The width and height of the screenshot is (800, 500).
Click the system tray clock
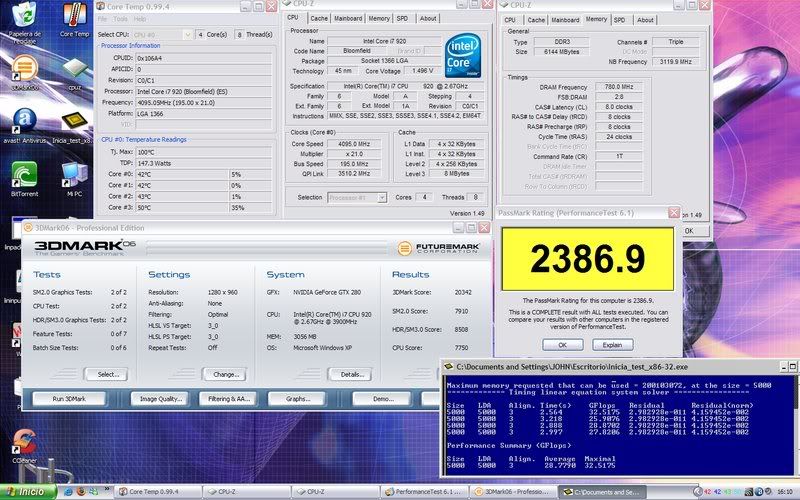click(785, 492)
